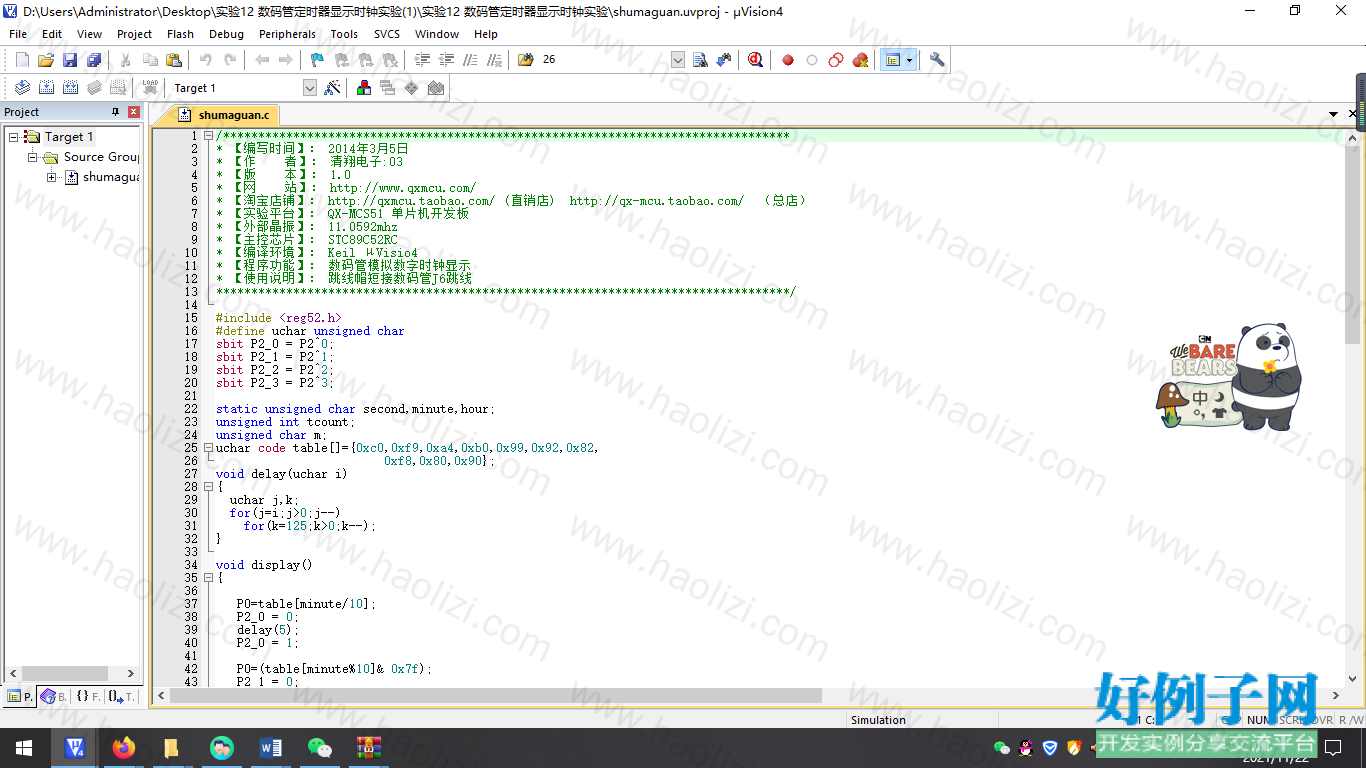1366x768 pixels.
Task: Uncomment selection icon
Action: click(495, 60)
